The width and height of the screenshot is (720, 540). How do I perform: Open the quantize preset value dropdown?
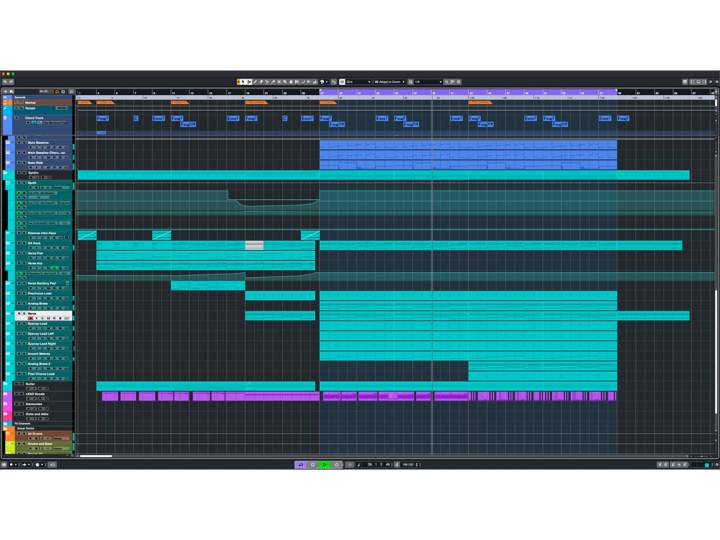click(x=428, y=81)
